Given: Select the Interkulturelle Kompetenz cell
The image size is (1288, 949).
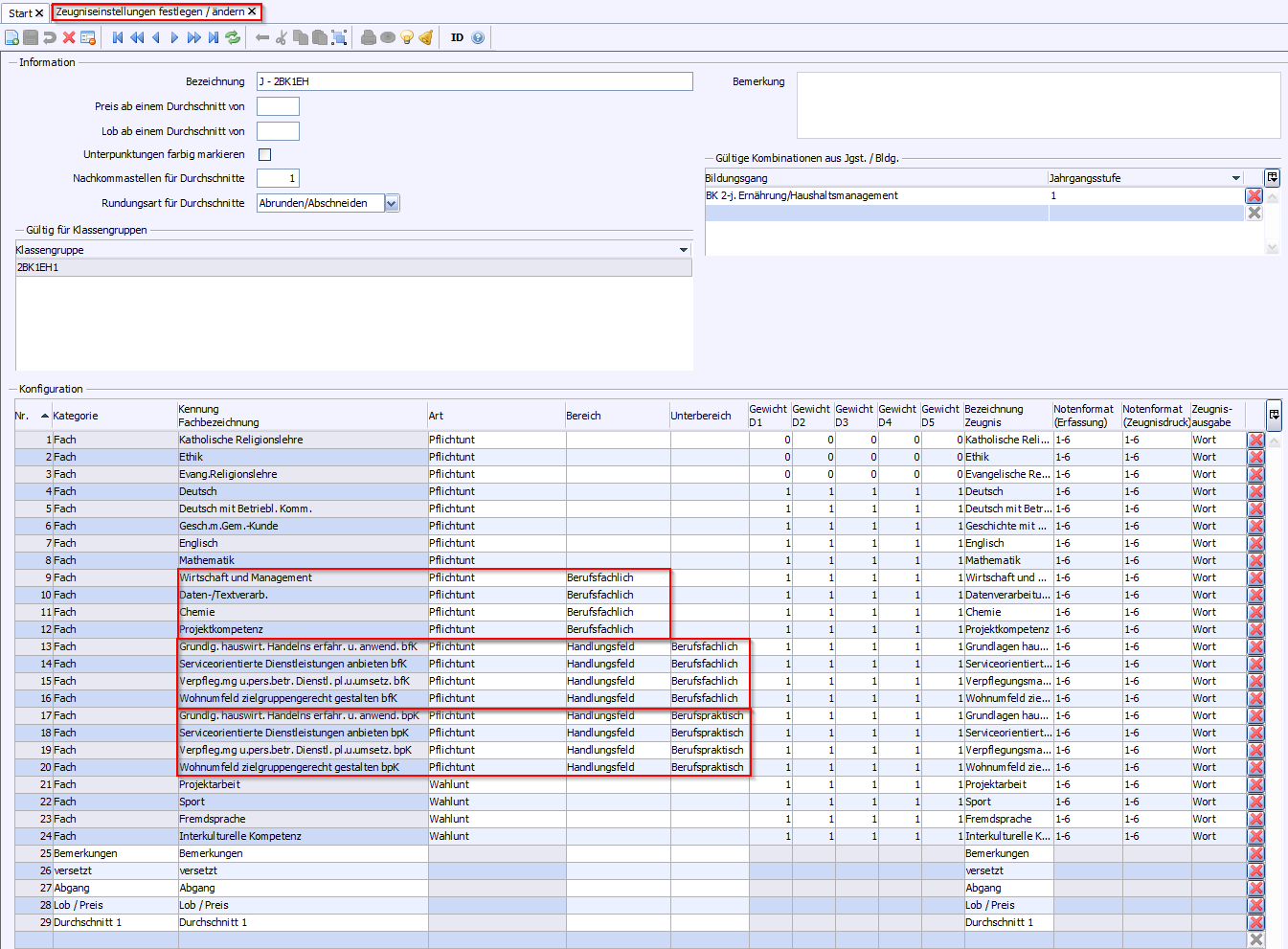Looking at the screenshot, I should point(303,836).
